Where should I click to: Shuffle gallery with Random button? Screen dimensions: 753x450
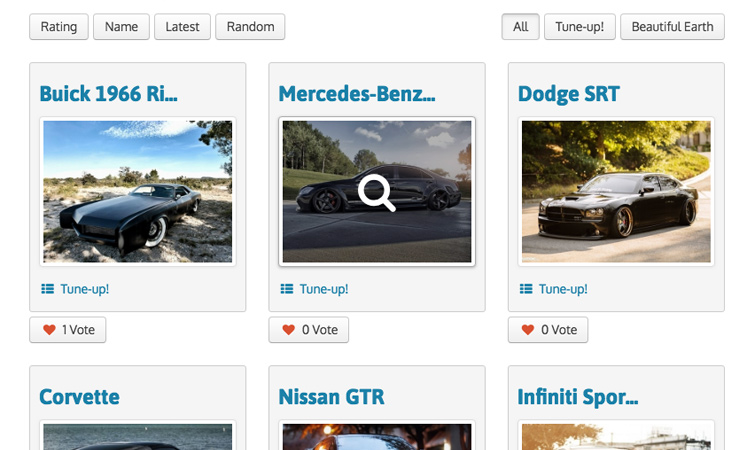250,26
